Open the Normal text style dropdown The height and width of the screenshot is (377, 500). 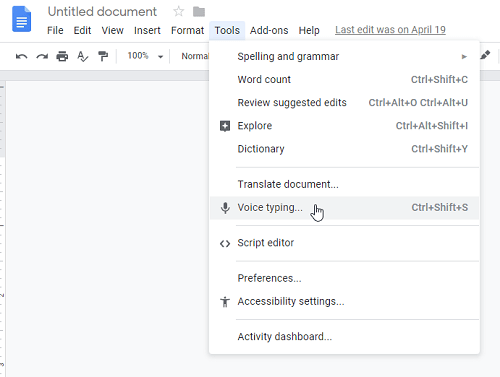tap(195, 56)
